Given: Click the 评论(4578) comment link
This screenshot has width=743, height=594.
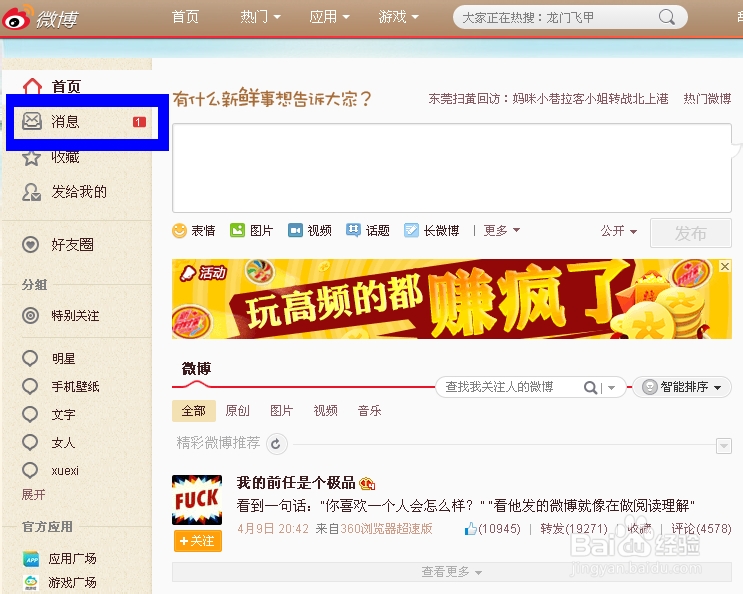Looking at the screenshot, I should [x=701, y=529].
